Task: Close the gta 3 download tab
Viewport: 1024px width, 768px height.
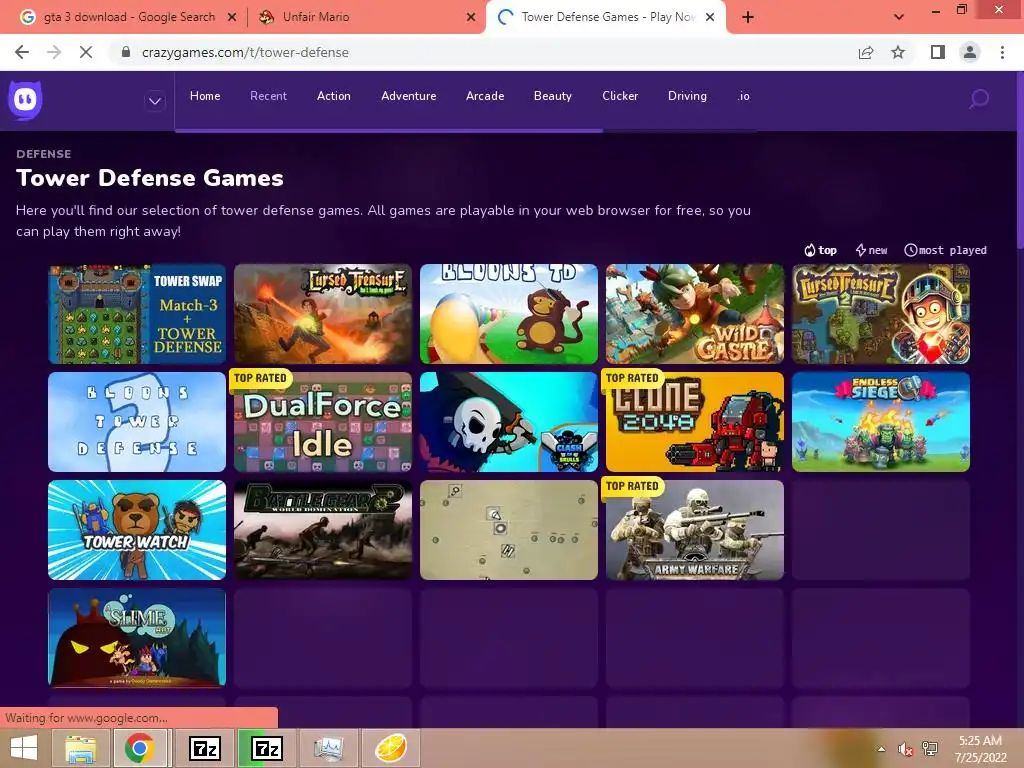Action: click(232, 18)
